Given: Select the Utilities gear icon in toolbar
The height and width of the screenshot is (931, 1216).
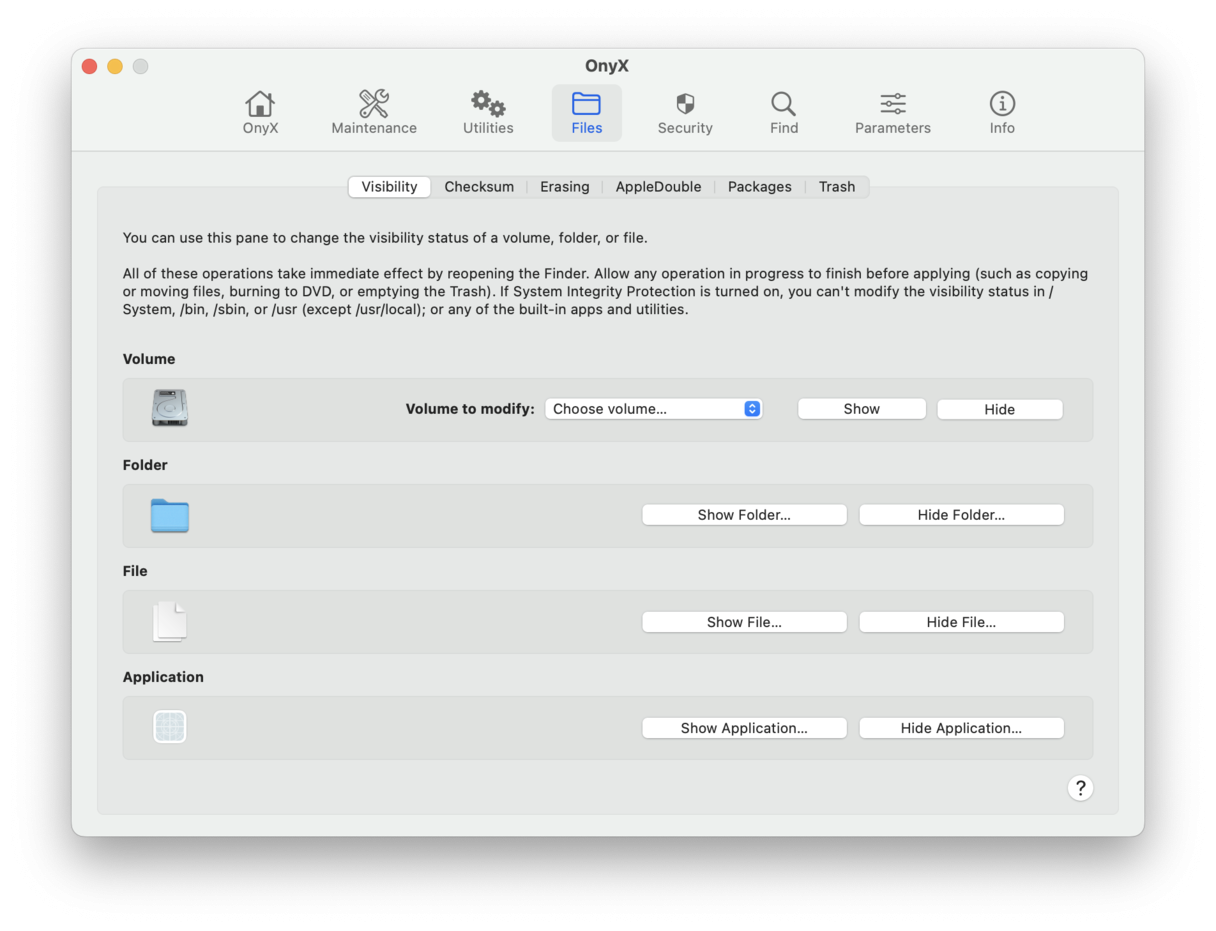Looking at the screenshot, I should point(487,110).
